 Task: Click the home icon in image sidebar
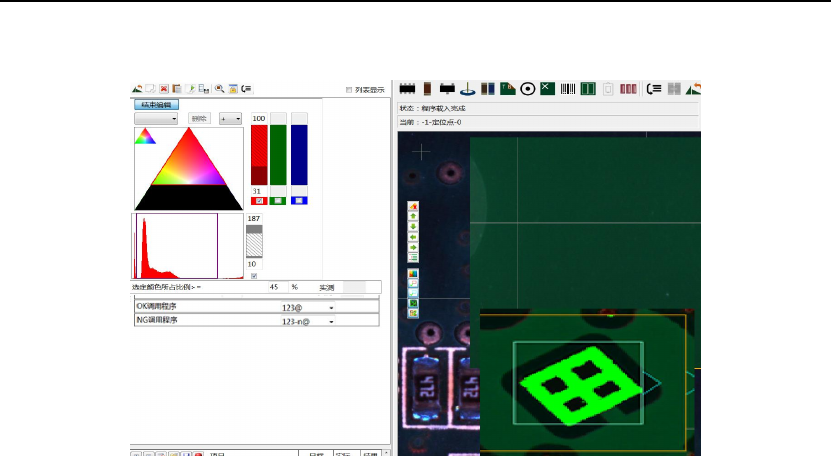[413, 207]
